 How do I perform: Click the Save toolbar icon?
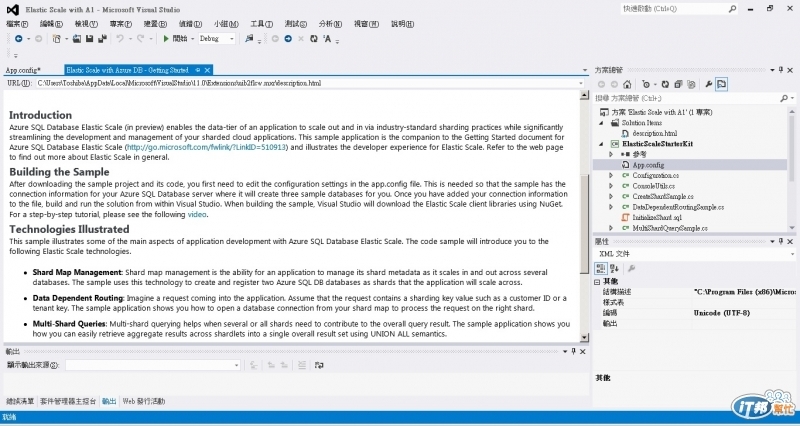tap(89, 39)
